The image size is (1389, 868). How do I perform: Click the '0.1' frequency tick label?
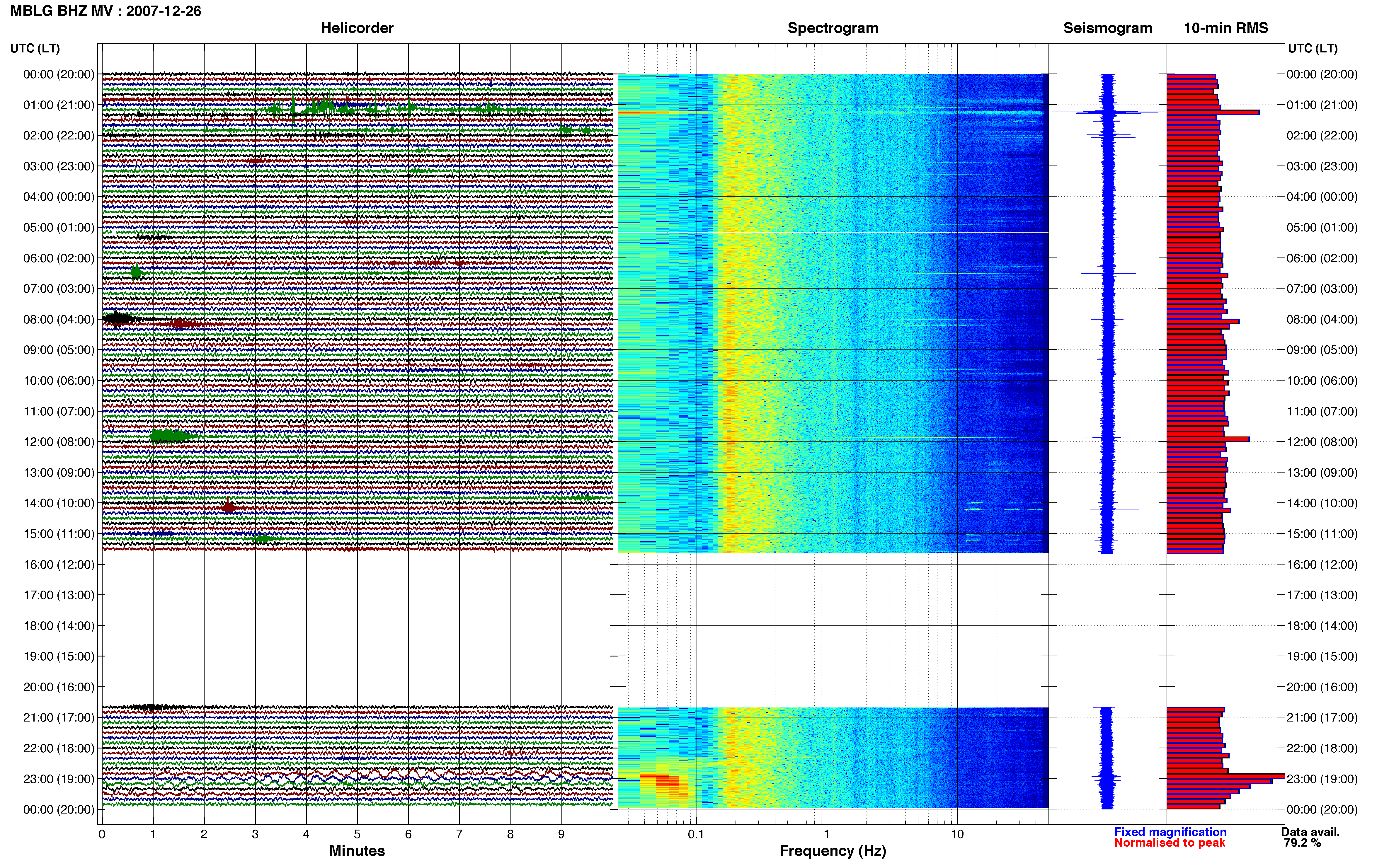696,834
